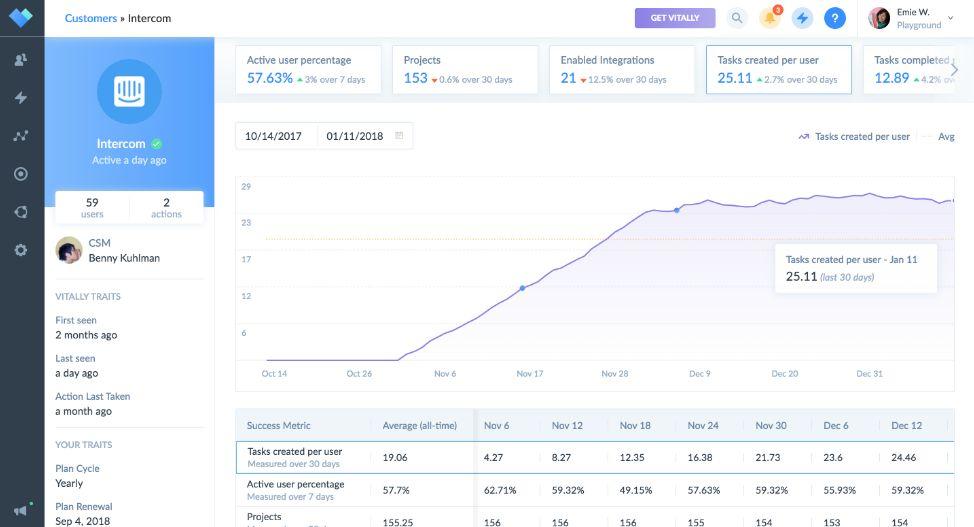Click the blue lightning quick actions icon
Viewport: 974px width, 527px height.
coord(802,18)
